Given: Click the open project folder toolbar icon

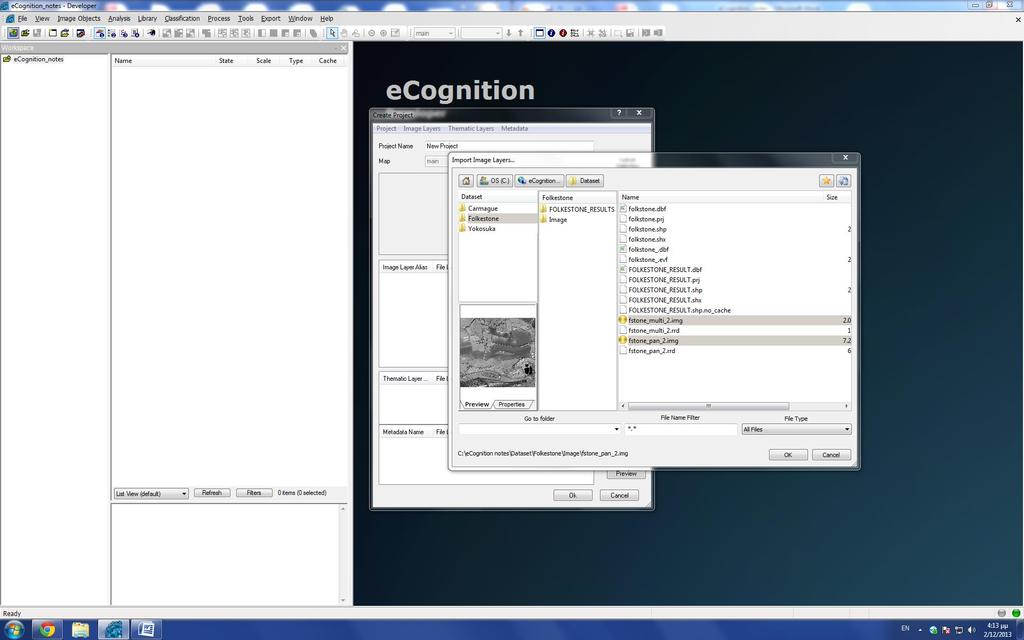Looking at the screenshot, I should click(x=25, y=33).
